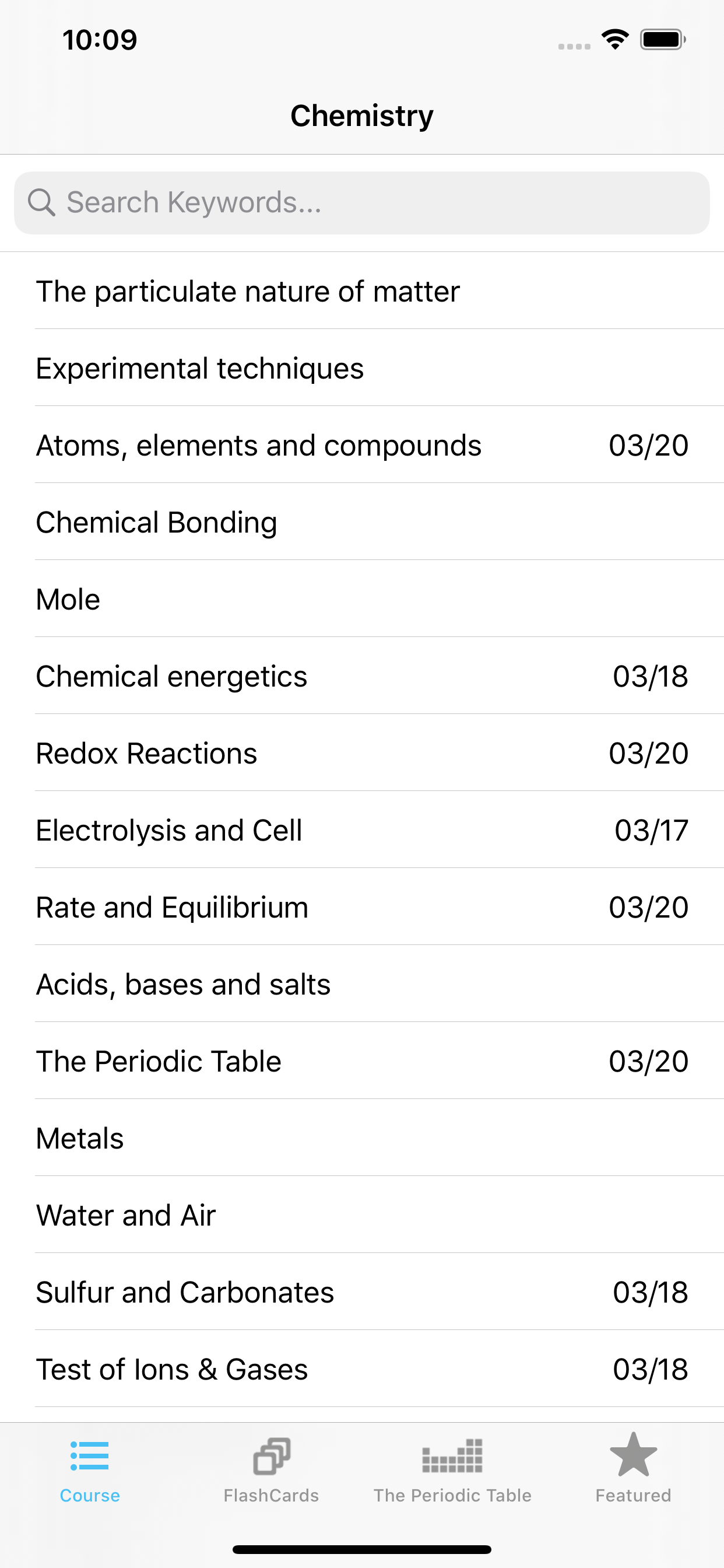Select Redox Reactions row
Screen dimensions: 724x1568
362,753
